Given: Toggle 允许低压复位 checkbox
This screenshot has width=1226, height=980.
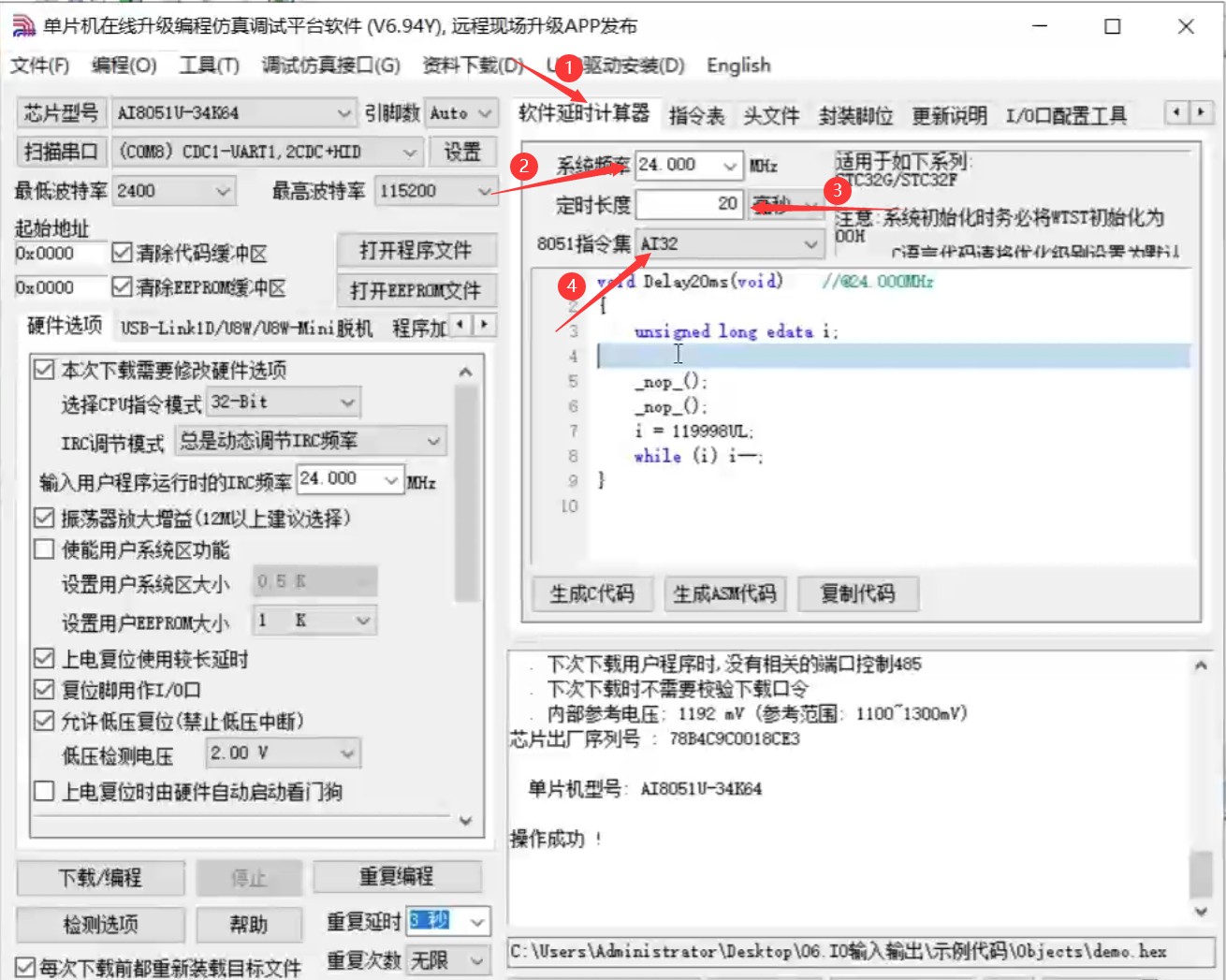Looking at the screenshot, I should tap(44, 721).
